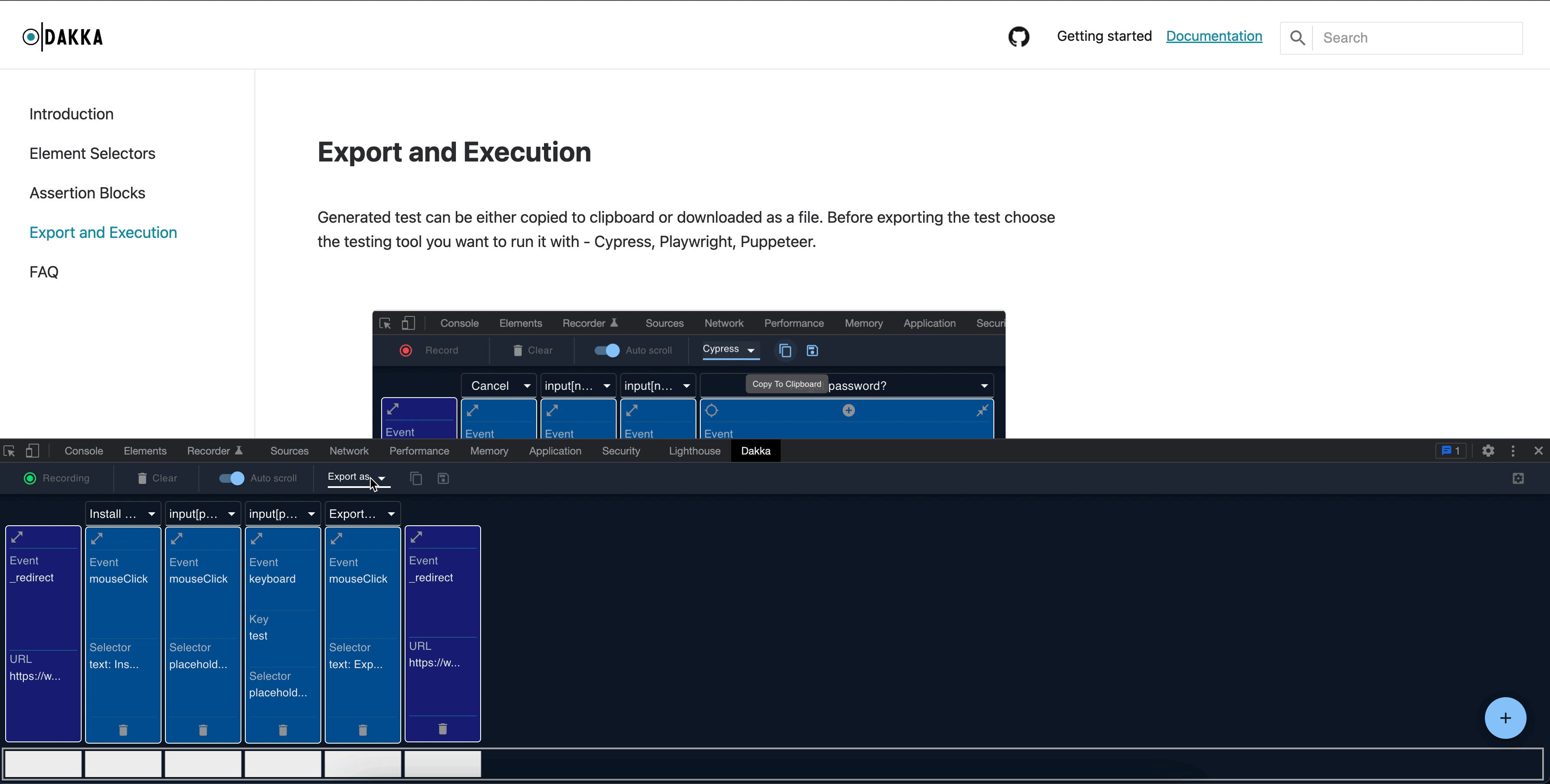Viewport: 1550px width, 784px height.
Task: Switch to the Application tab in DevTools
Action: pyautogui.click(x=555, y=451)
